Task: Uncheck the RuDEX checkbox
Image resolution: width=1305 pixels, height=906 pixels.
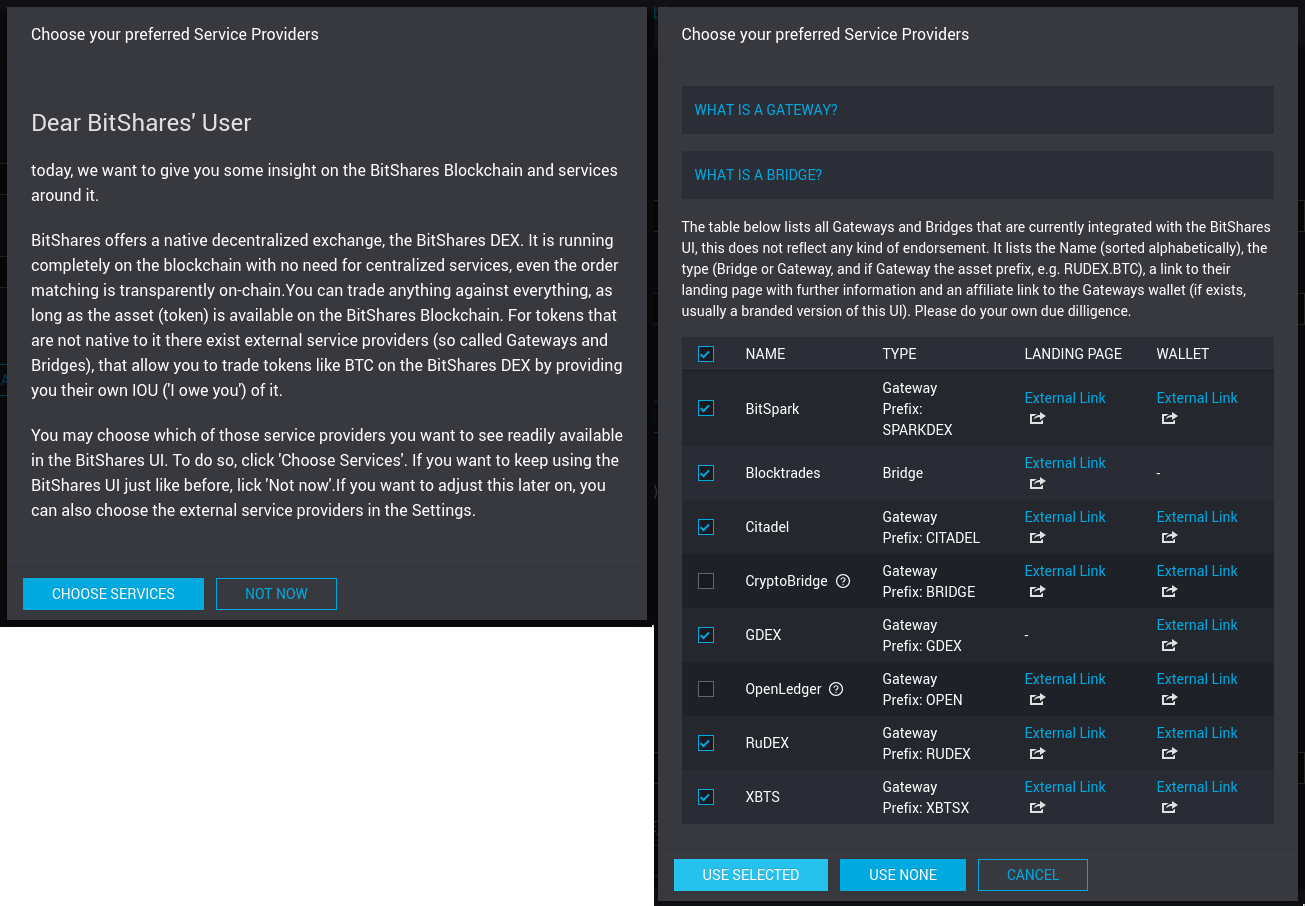Action: (x=706, y=743)
